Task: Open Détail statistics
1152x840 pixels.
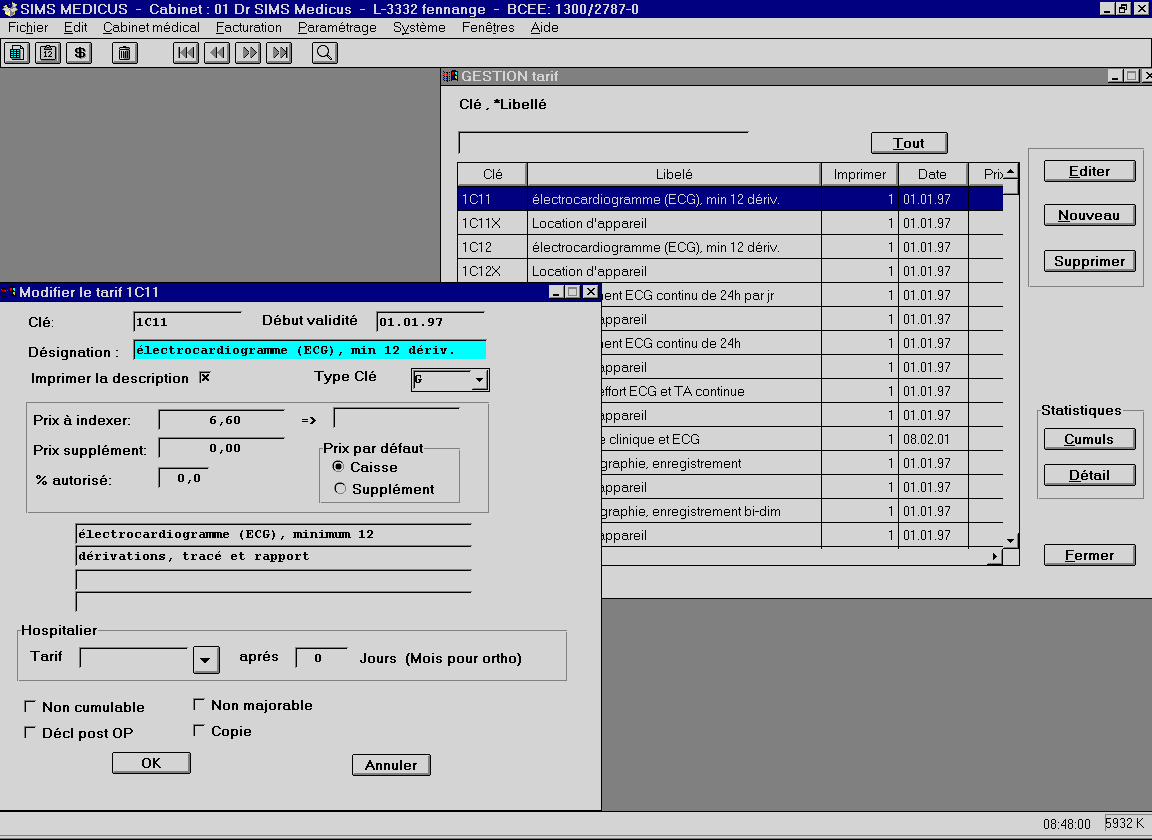Action: 1090,475
